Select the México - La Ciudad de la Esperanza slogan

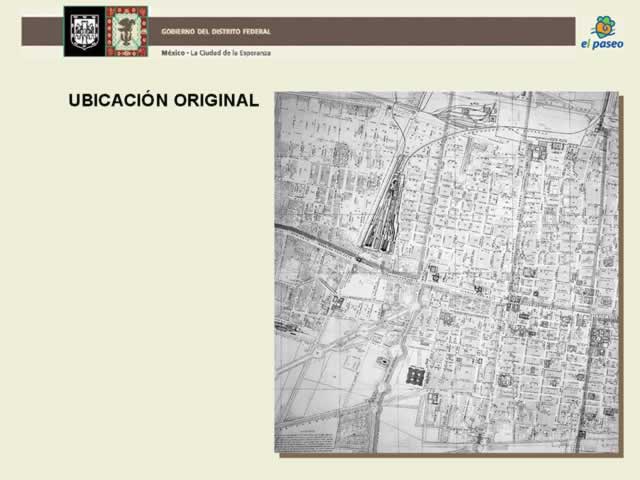[x=216, y=52]
